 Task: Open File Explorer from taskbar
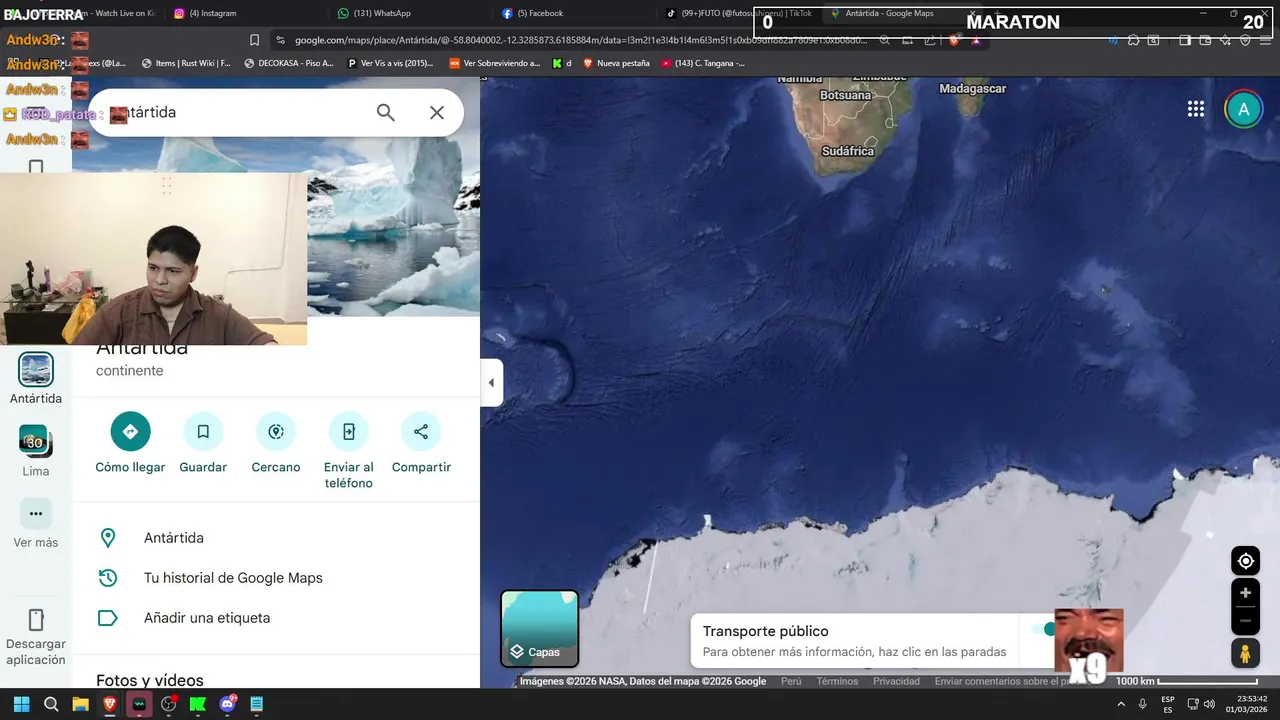click(x=80, y=704)
